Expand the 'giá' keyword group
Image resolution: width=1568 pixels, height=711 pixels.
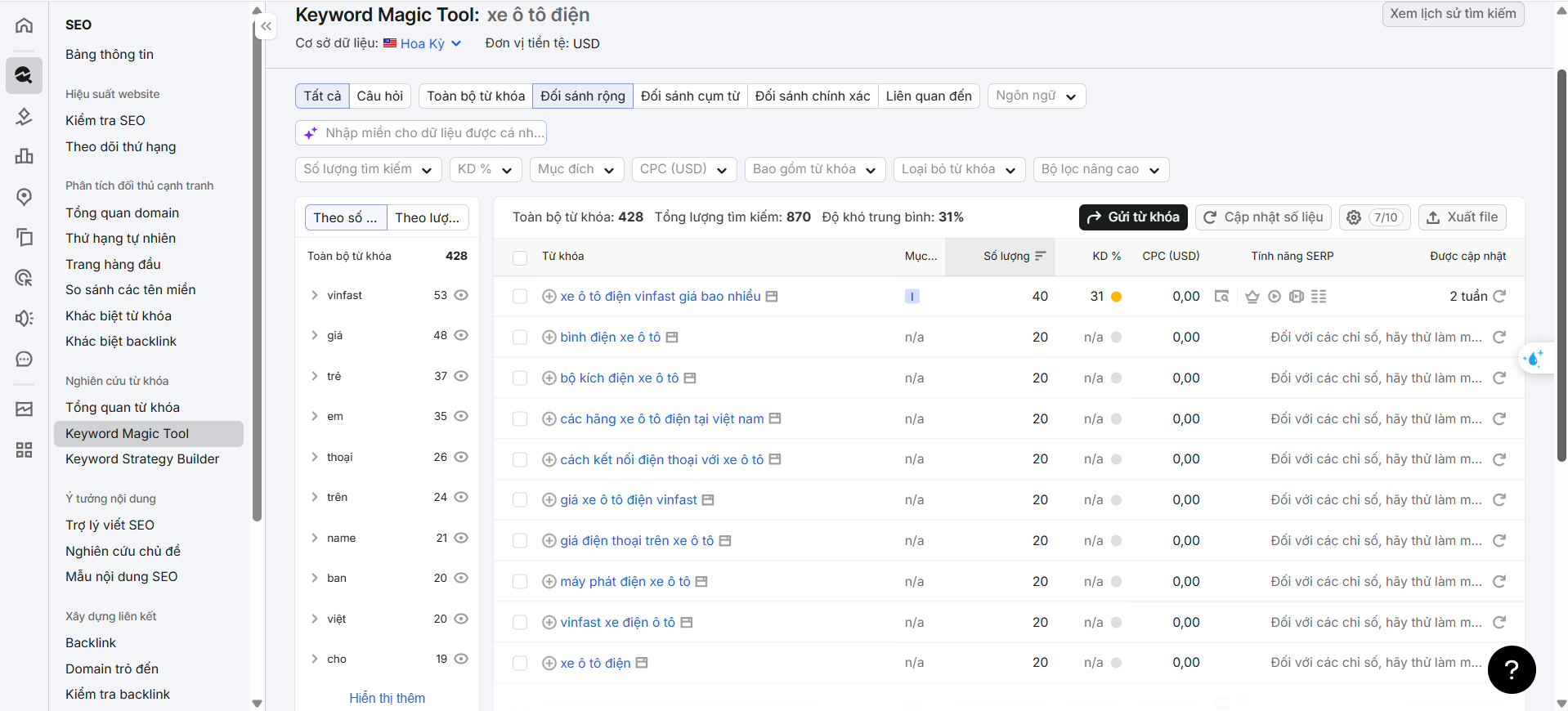click(314, 335)
